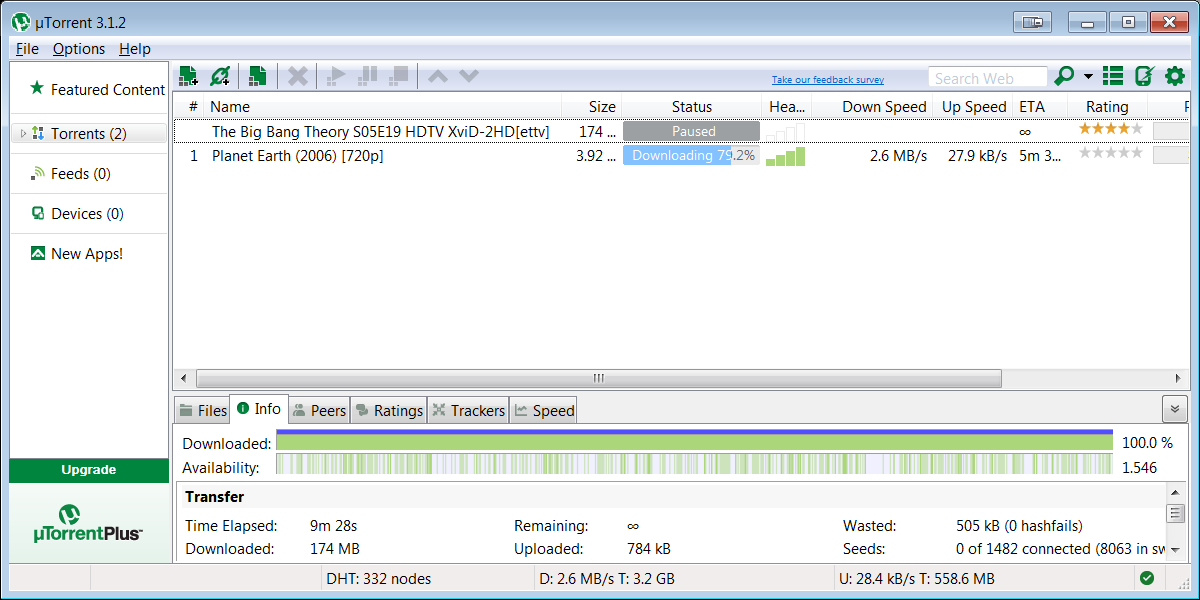Click the Create New Torrent icon
This screenshot has height=600, width=1200.
257,75
